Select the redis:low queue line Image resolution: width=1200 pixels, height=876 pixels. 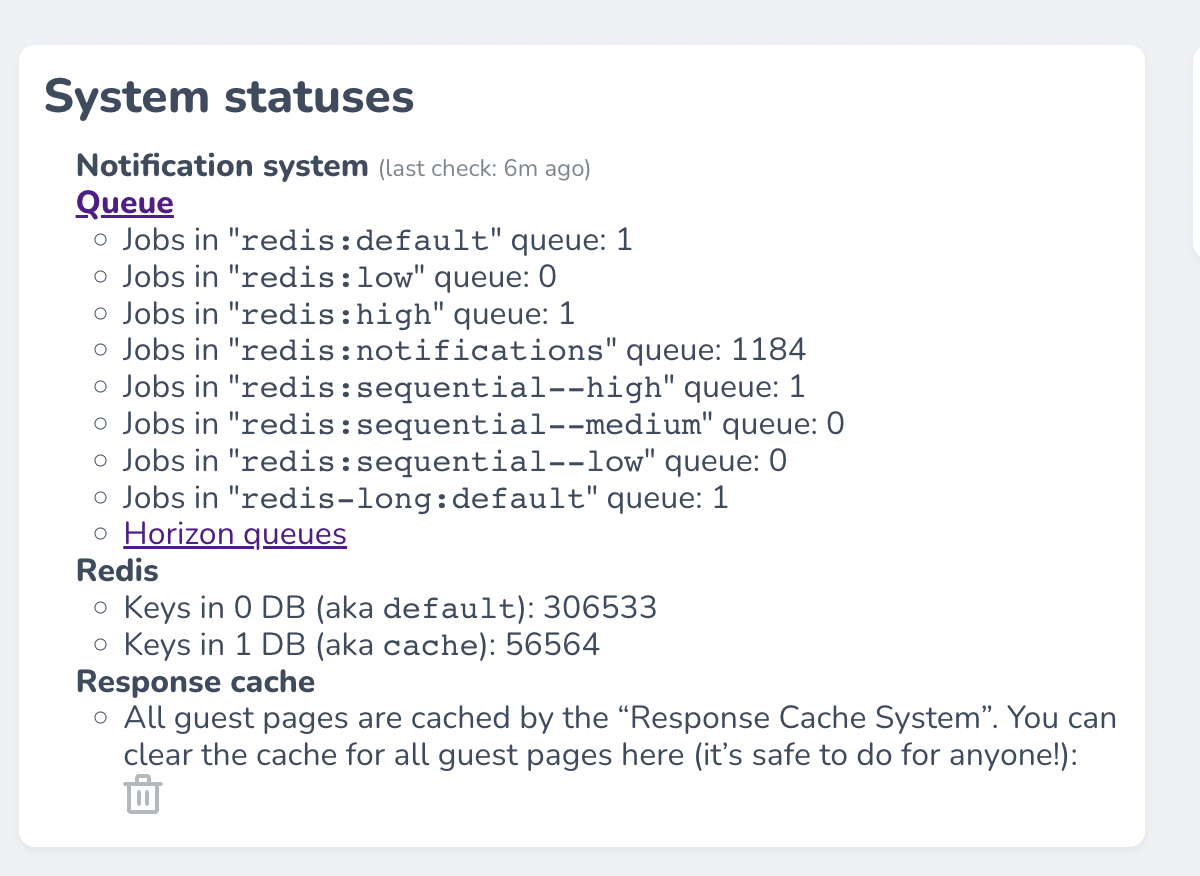coord(339,277)
